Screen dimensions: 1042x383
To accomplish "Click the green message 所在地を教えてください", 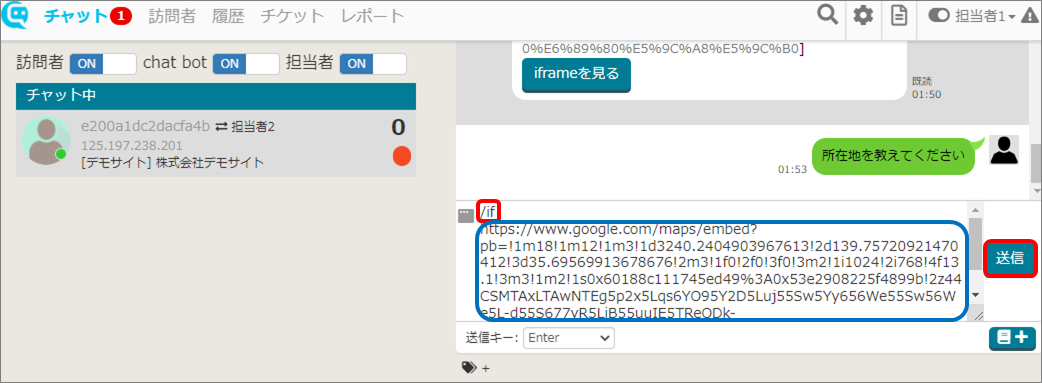I will tap(892, 156).
